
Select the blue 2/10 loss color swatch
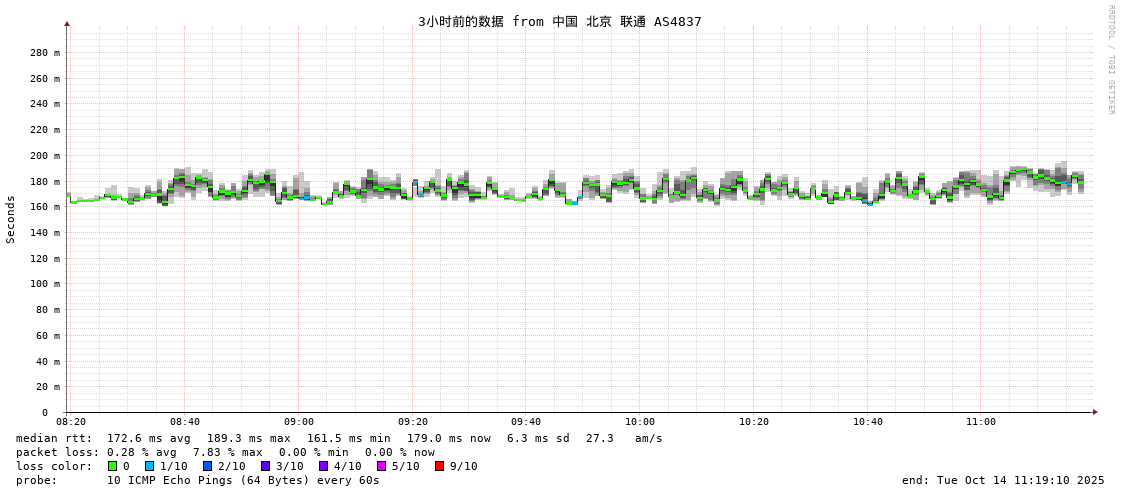pyautogui.click(x=208, y=466)
